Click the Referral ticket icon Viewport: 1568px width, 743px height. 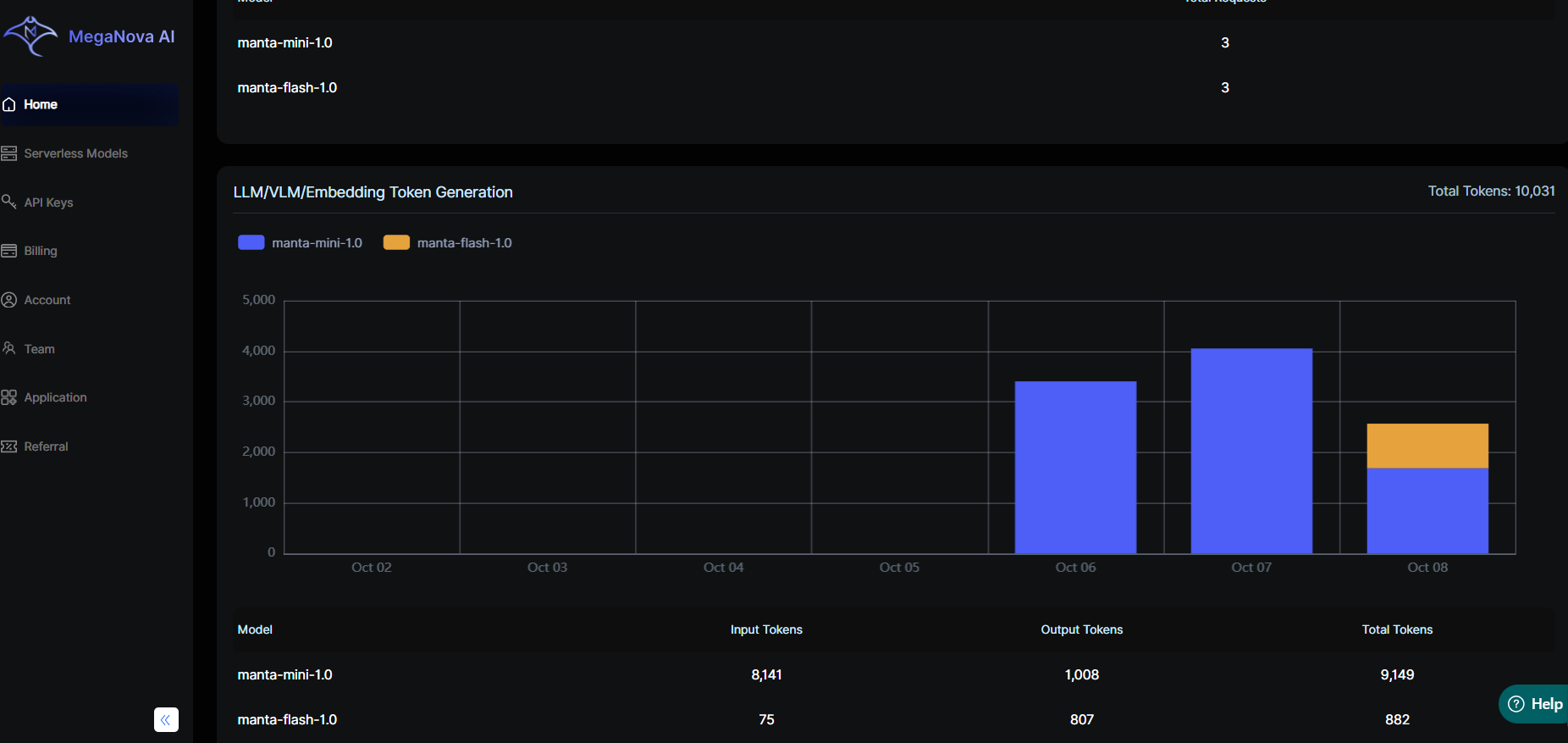pyautogui.click(x=9, y=446)
